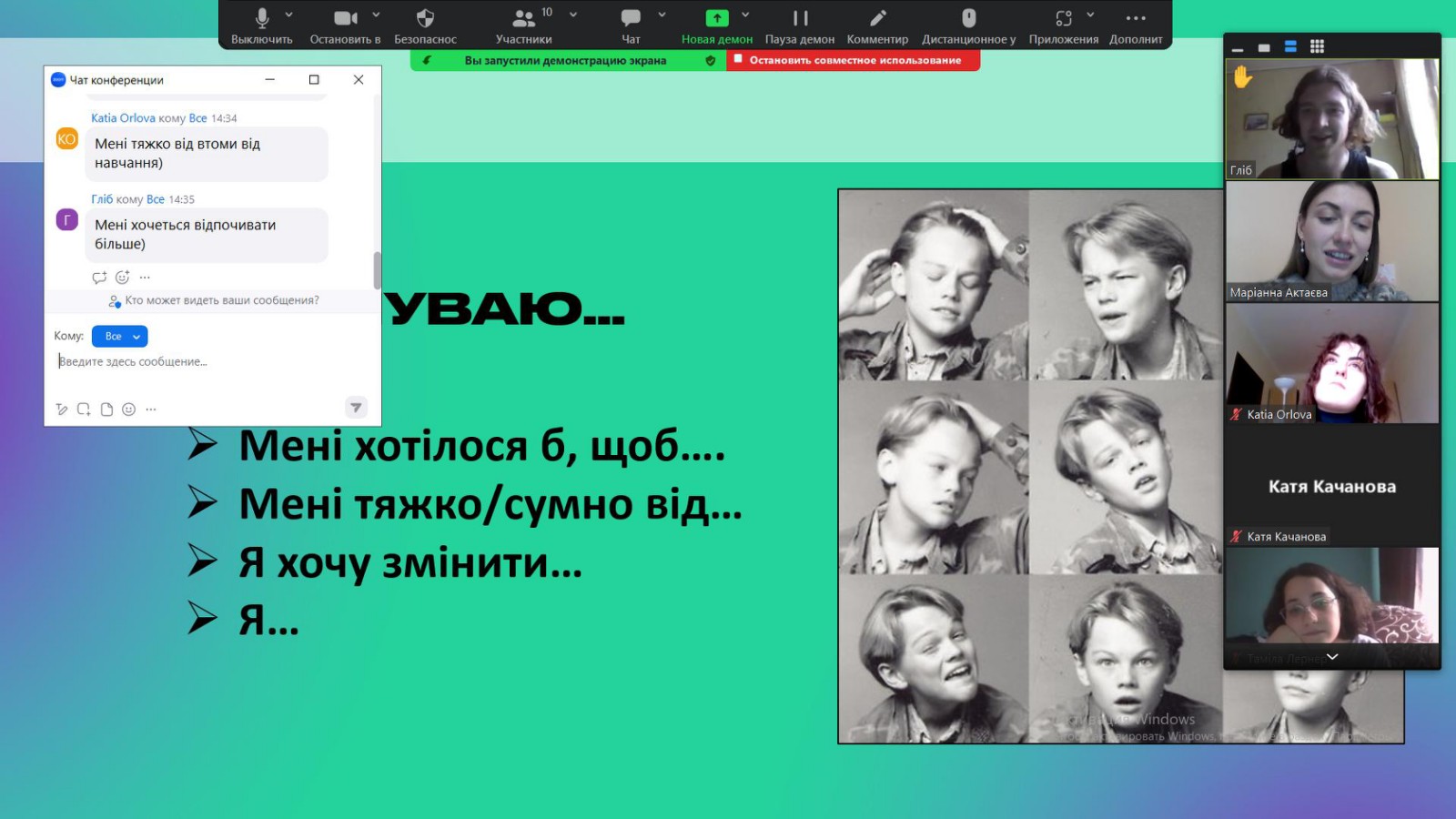The image size is (1456, 819).
Task: Open Кто может видеть ваши сообщения link
Action: (215, 300)
